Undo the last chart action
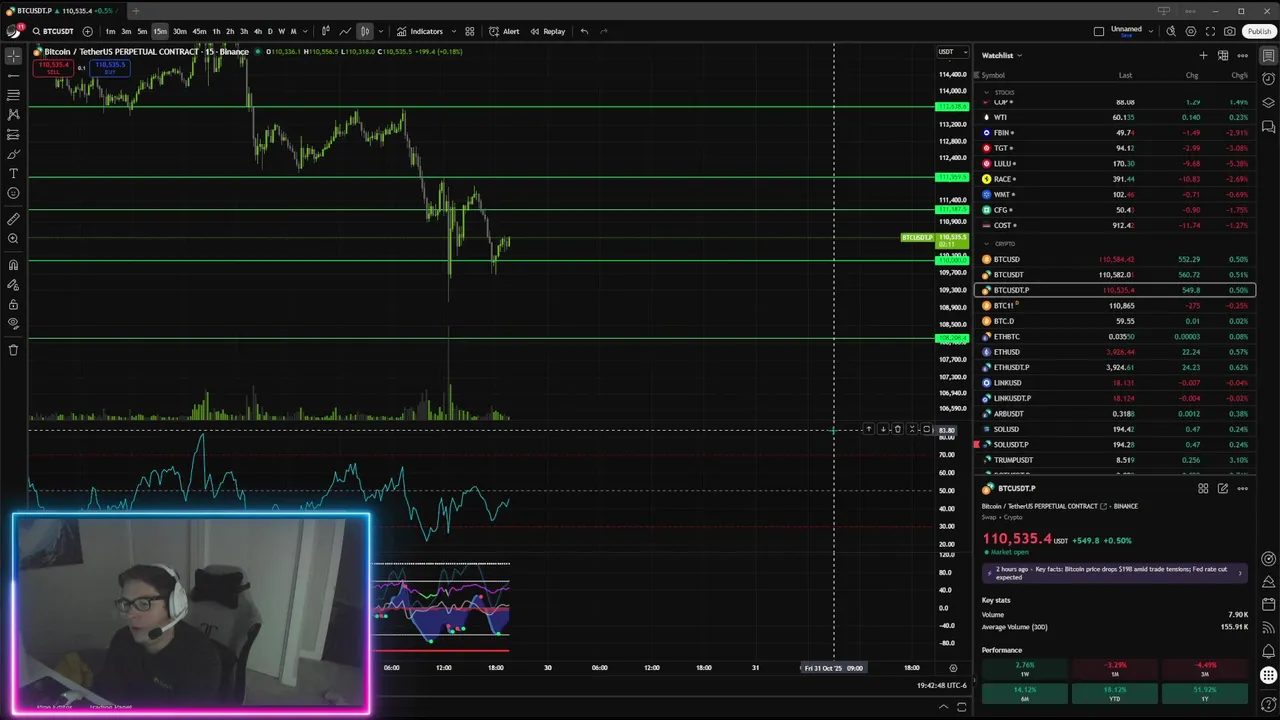The width and height of the screenshot is (1280, 720). point(584,31)
